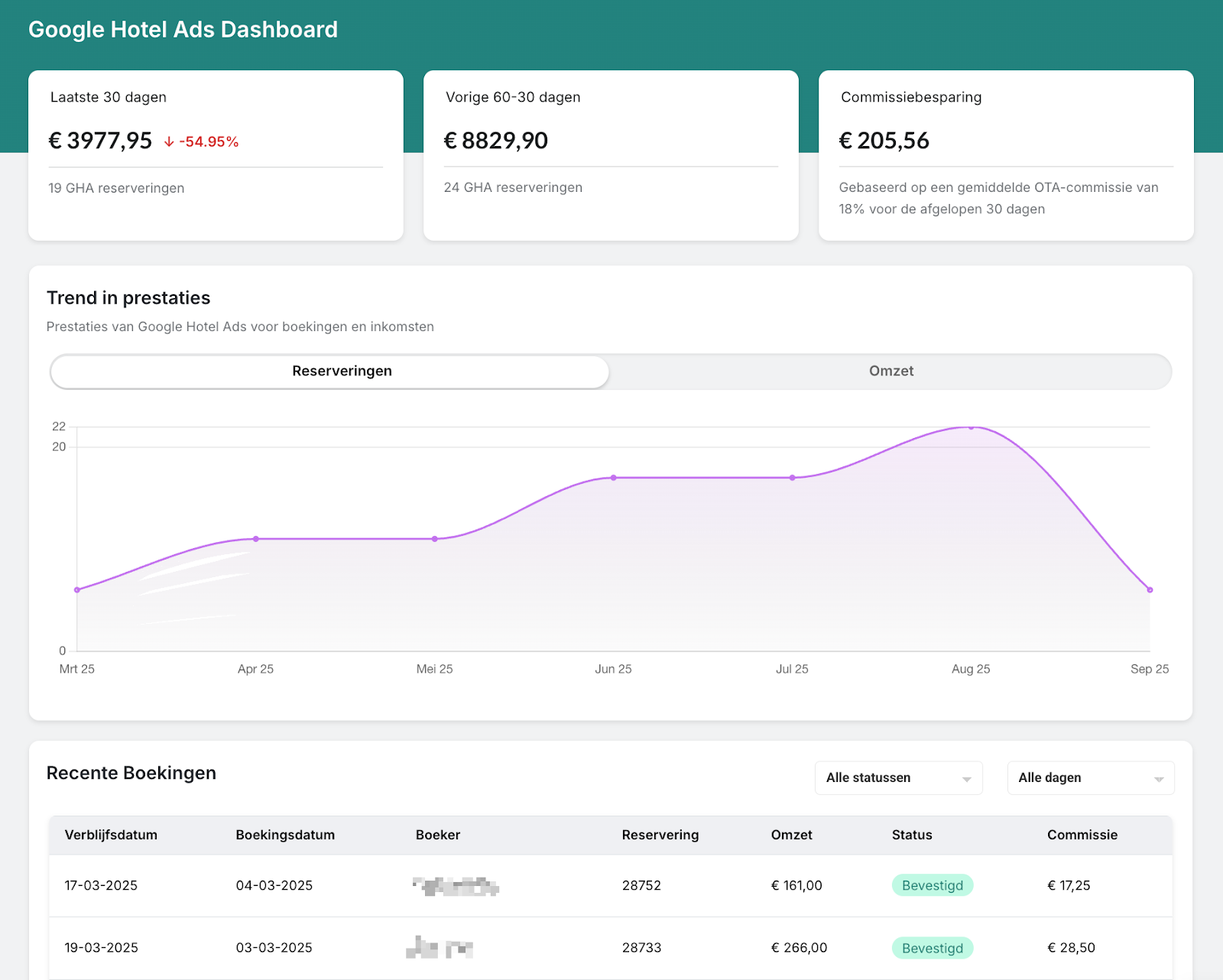Image resolution: width=1223 pixels, height=980 pixels.
Task: Click the Aug 25 peak data point
Action: coord(971,427)
